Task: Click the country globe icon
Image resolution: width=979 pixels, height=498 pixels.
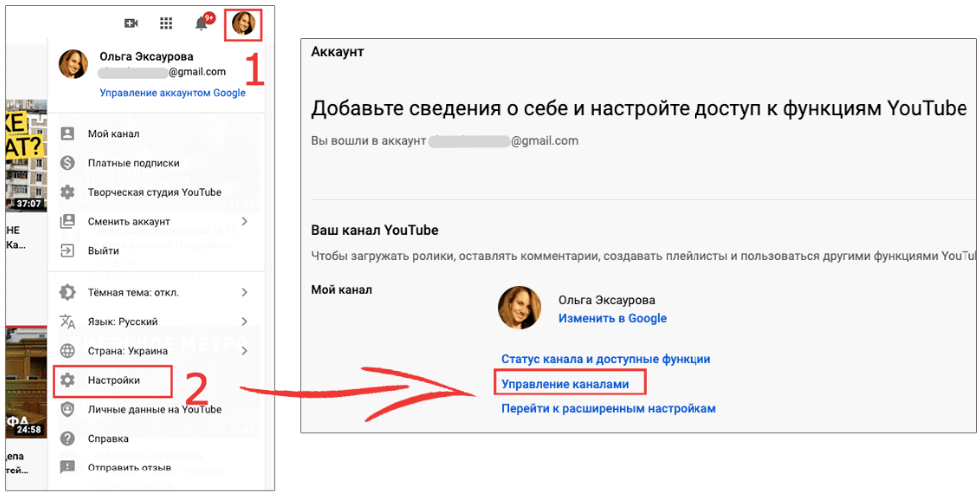Action: [67, 351]
